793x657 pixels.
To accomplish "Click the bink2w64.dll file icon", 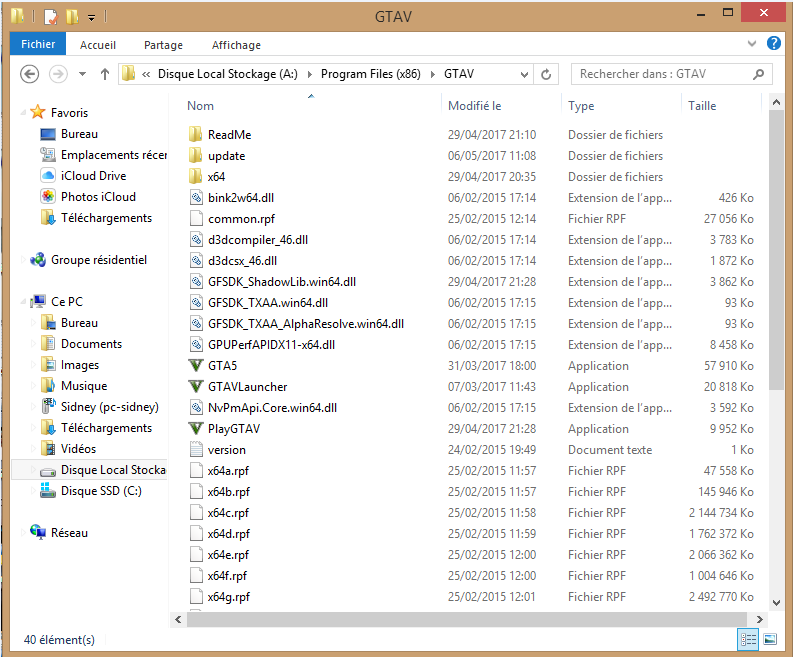I will pos(196,197).
